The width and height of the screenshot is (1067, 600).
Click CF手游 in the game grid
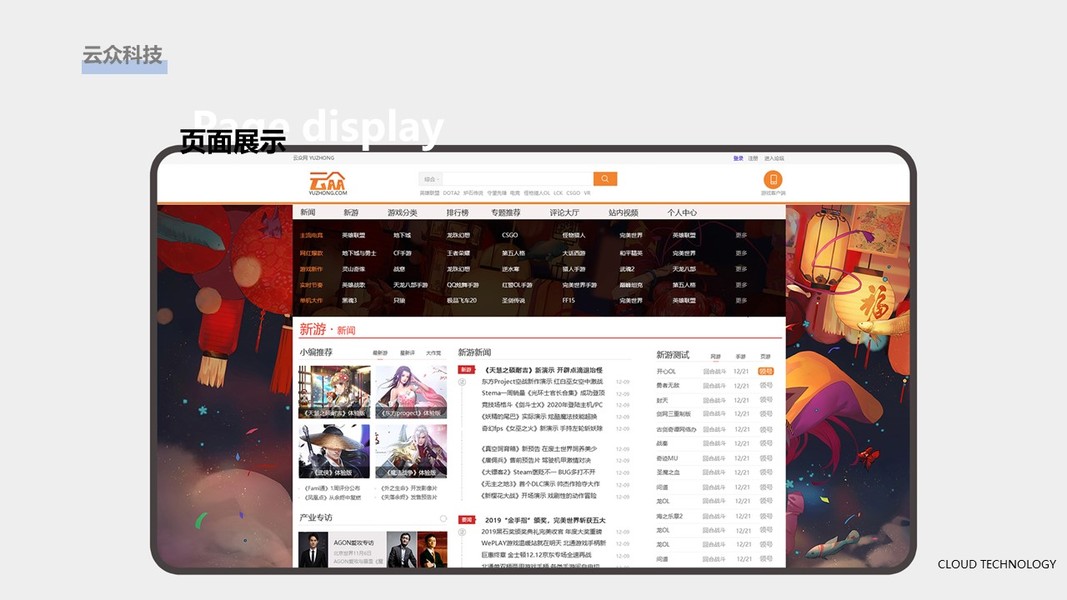coord(402,253)
